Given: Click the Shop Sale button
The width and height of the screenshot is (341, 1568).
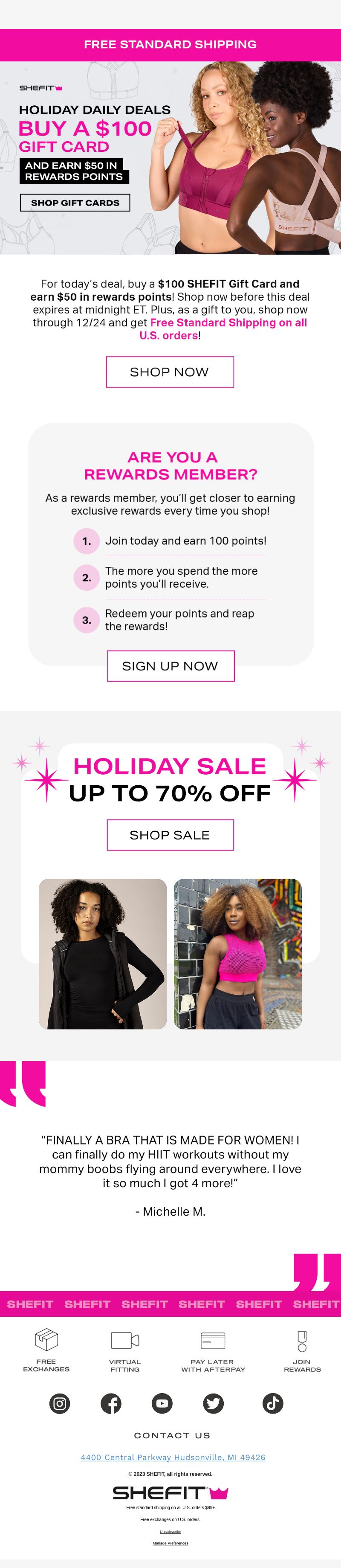Looking at the screenshot, I should pos(170,835).
